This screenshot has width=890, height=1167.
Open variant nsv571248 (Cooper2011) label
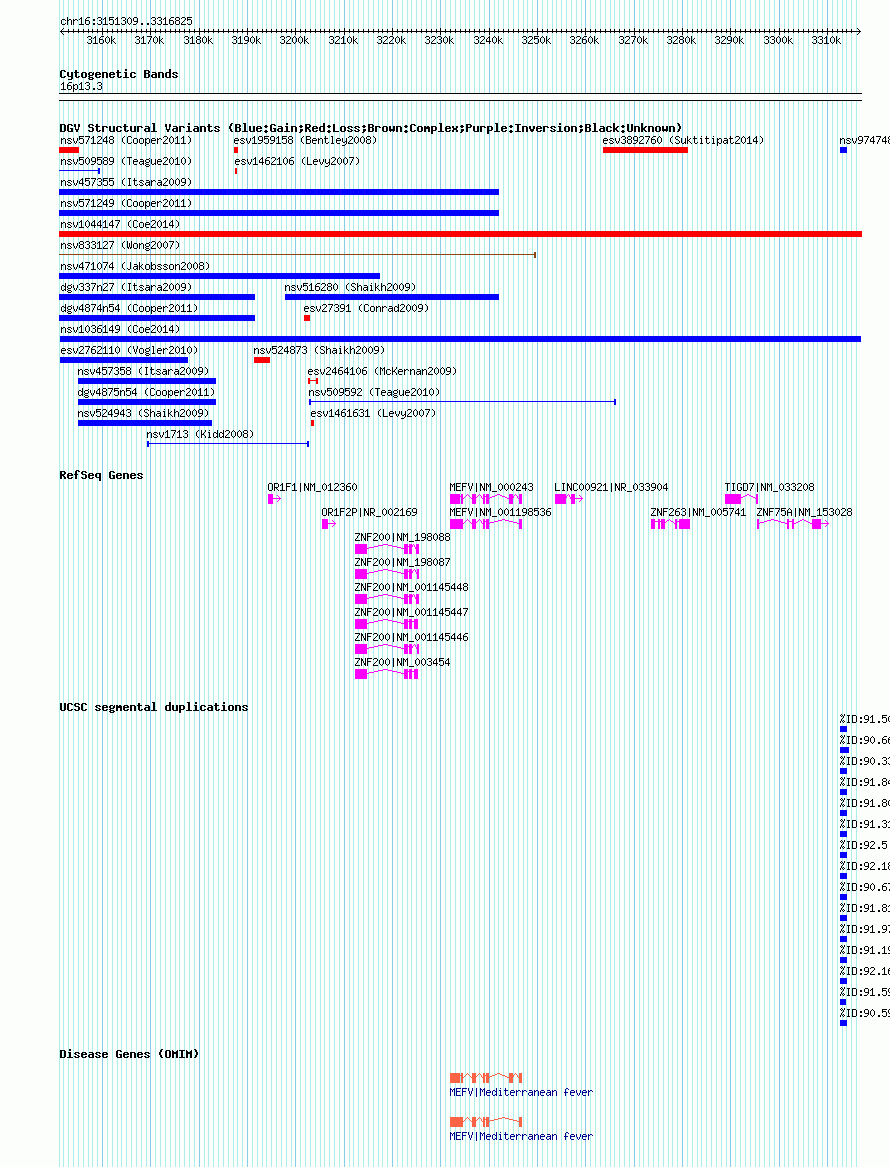click(126, 140)
